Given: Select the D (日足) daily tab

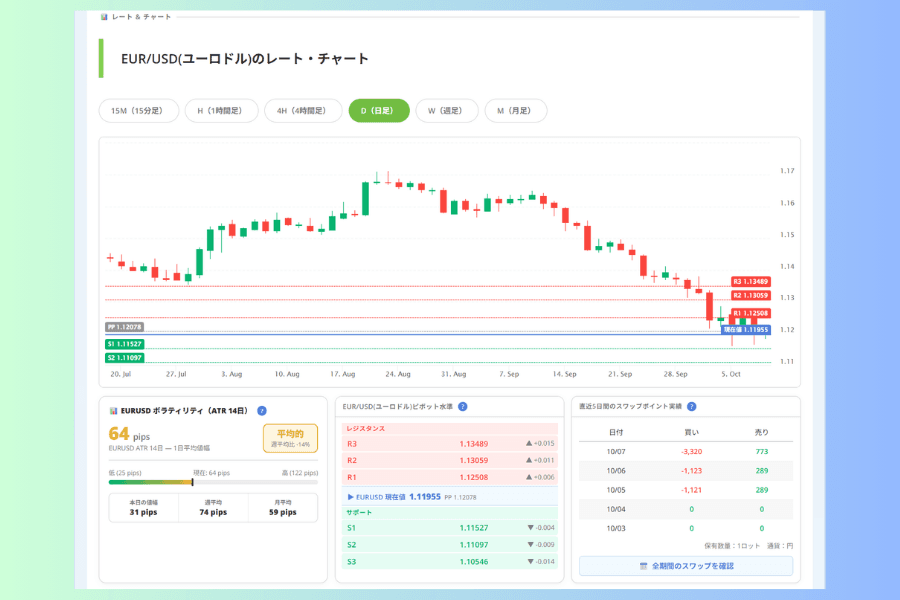Looking at the screenshot, I should point(379,111).
